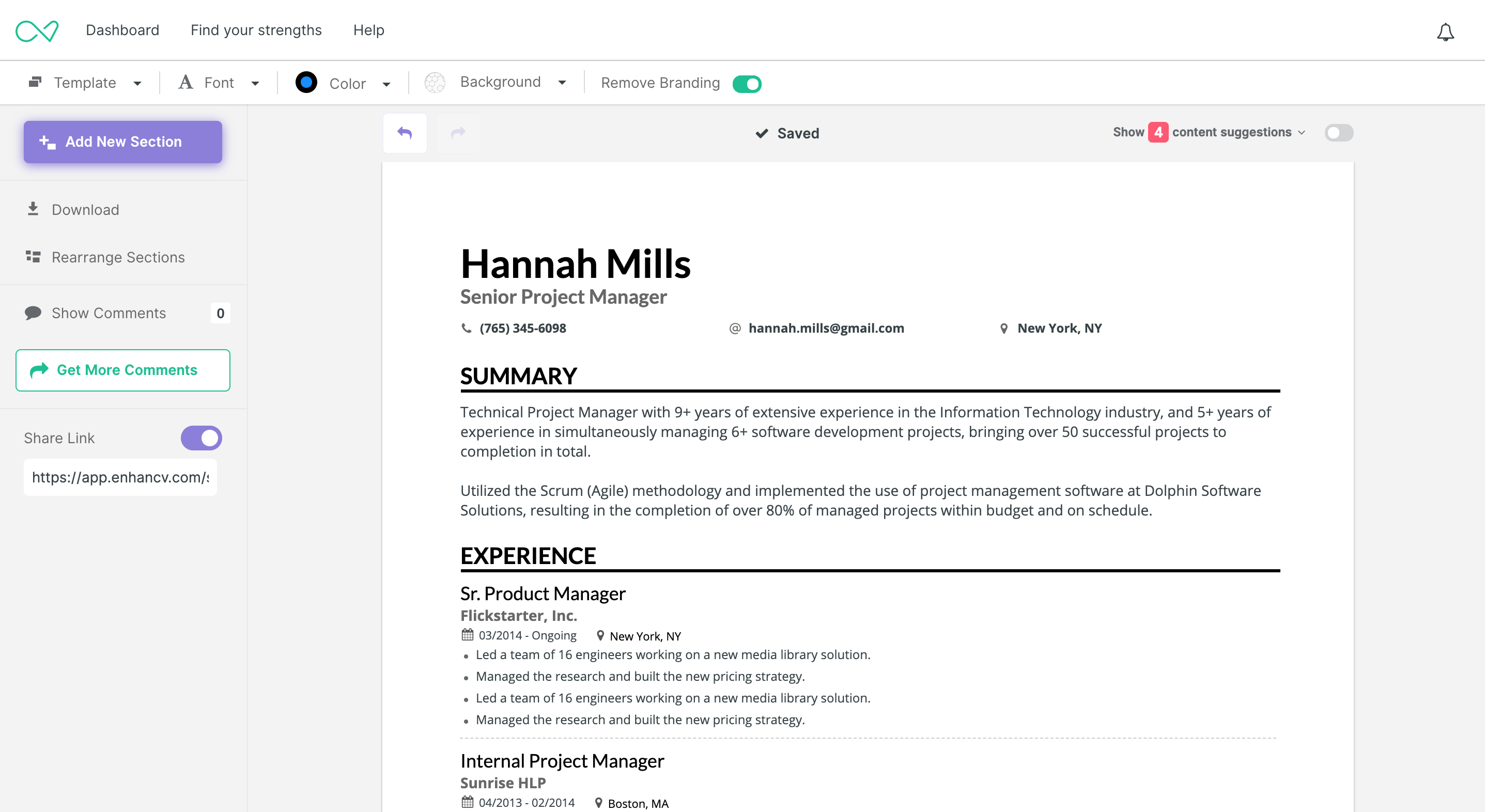Click the redo arrow button
The width and height of the screenshot is (1485, 812).
tap(458, 133)
